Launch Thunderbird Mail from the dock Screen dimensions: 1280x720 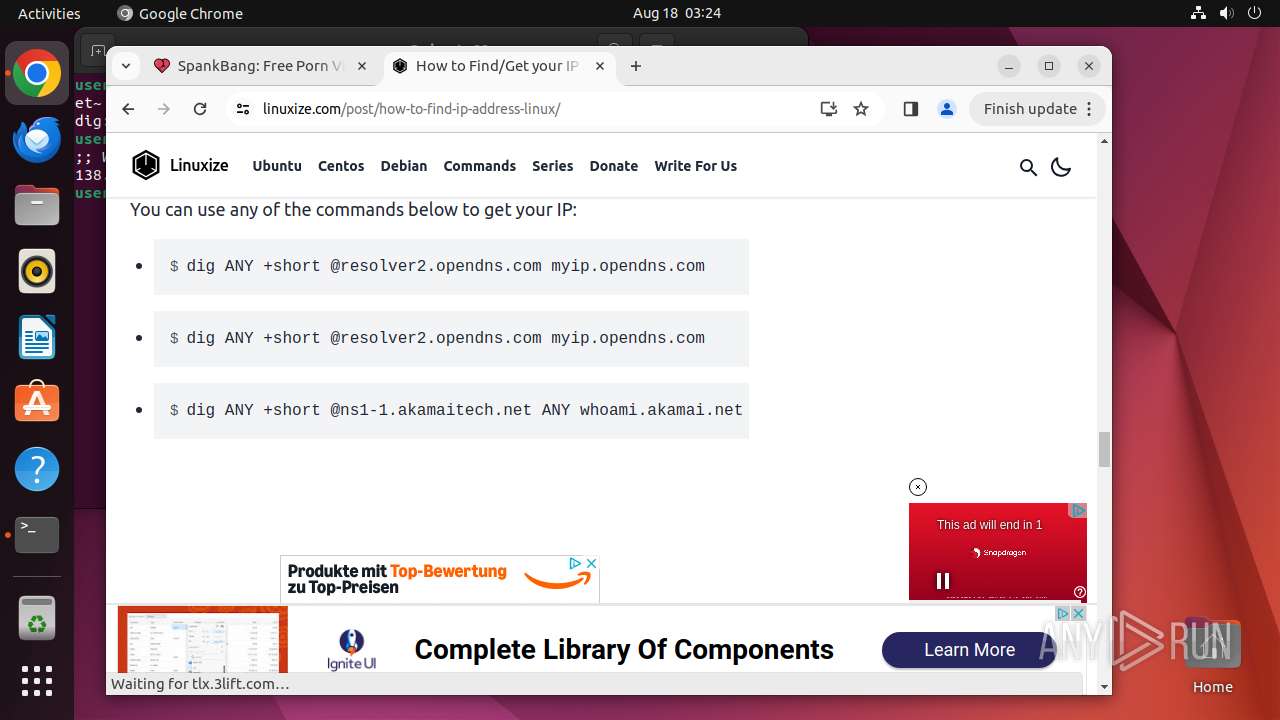click(37, 140)
